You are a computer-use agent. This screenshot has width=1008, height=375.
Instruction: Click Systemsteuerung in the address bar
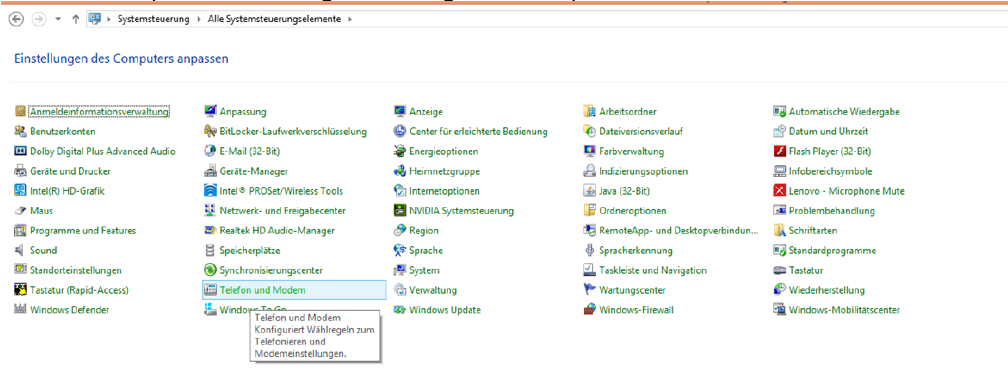pyautogui.click(x=154, y=19)
